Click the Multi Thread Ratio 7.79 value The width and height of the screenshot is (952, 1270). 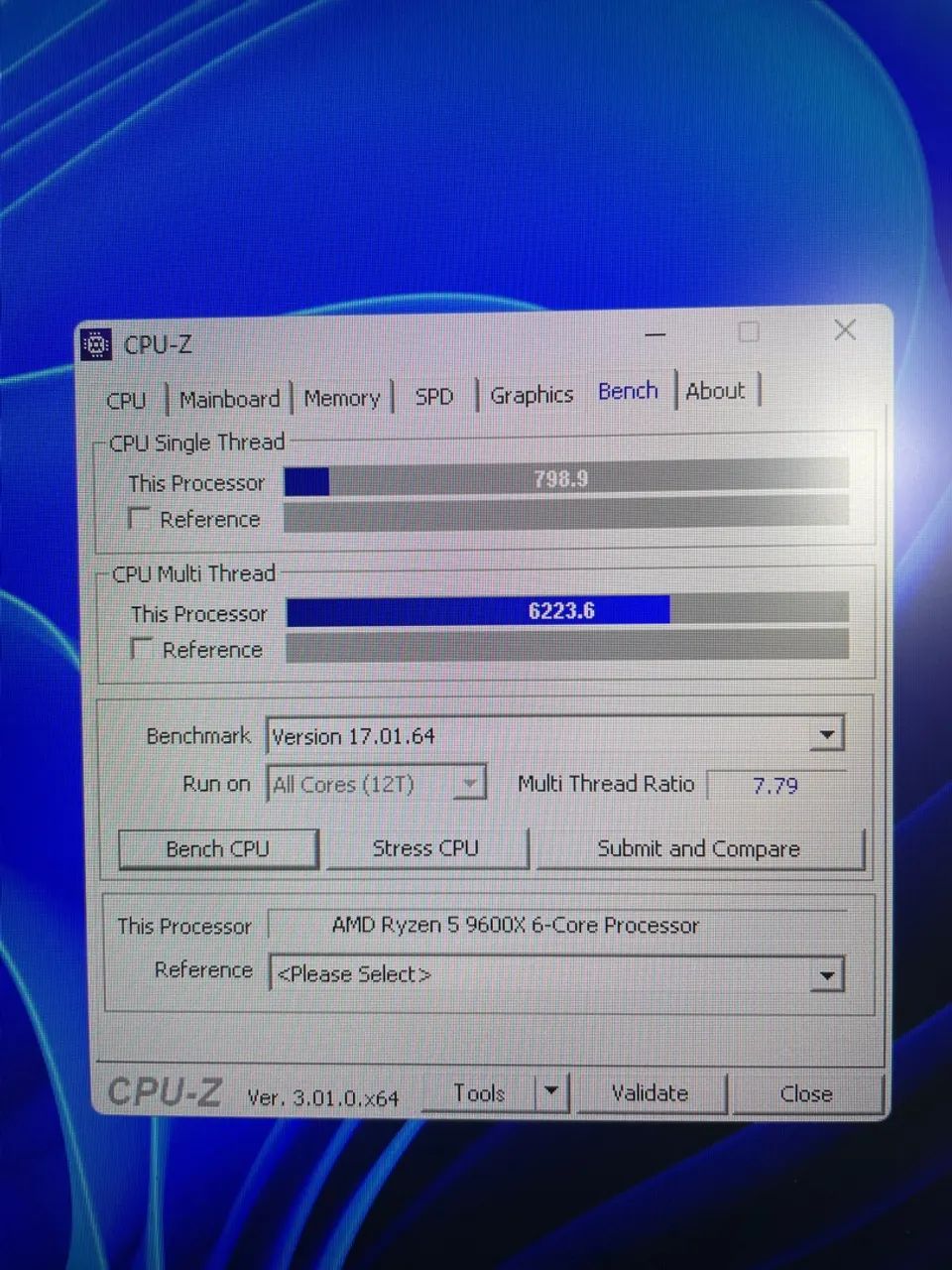click(775, 785)
